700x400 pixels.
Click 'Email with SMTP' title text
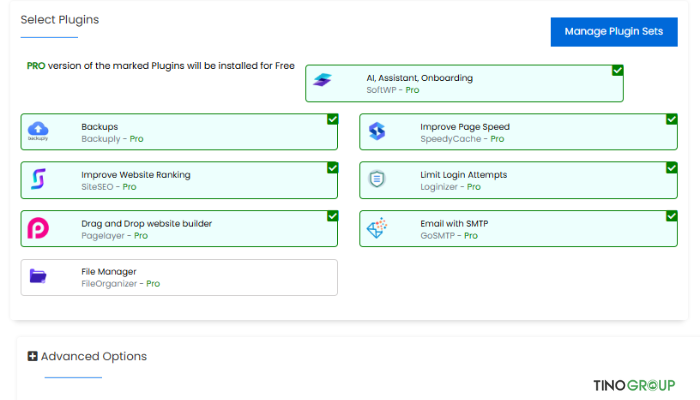click(454, 223)
